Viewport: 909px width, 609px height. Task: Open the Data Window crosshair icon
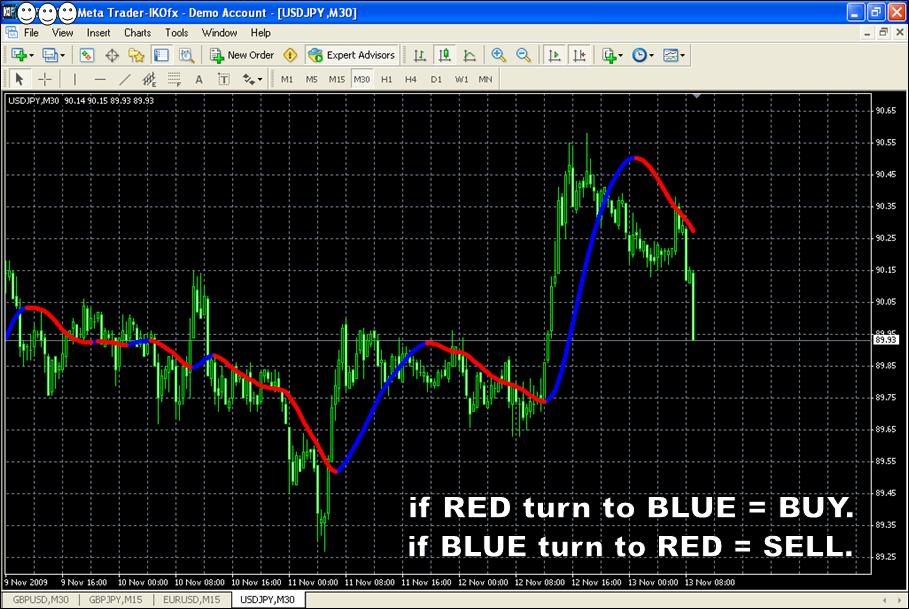[x=112, y=55]
